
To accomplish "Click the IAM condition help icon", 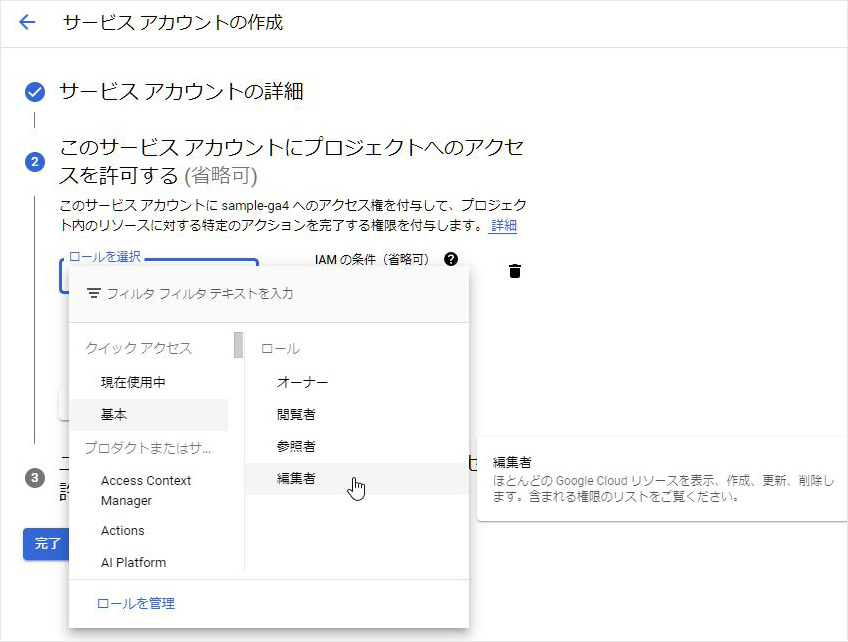I will (451, 259).
